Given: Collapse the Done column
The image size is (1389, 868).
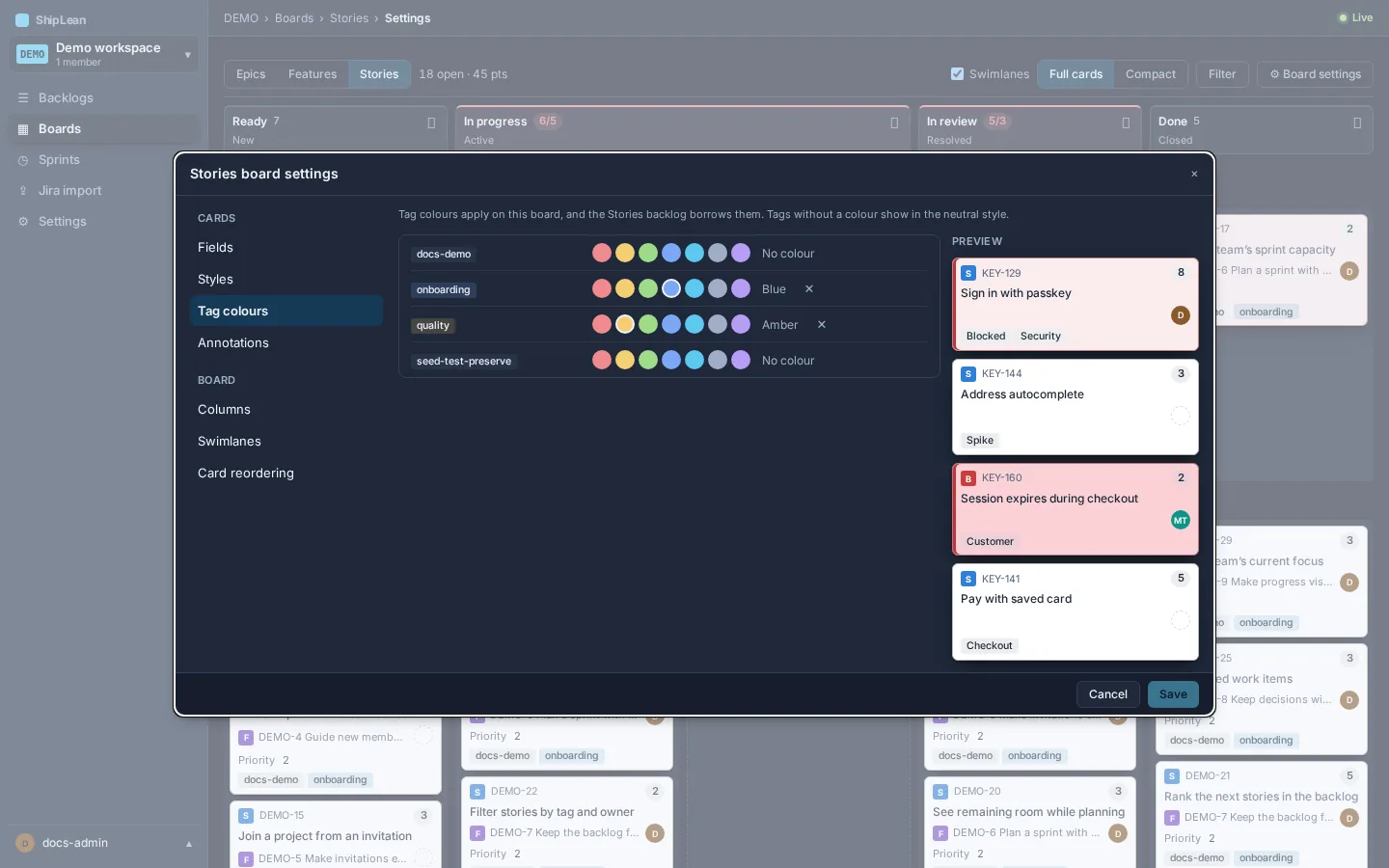Looking at the screenshot, I should [1357, 123].
